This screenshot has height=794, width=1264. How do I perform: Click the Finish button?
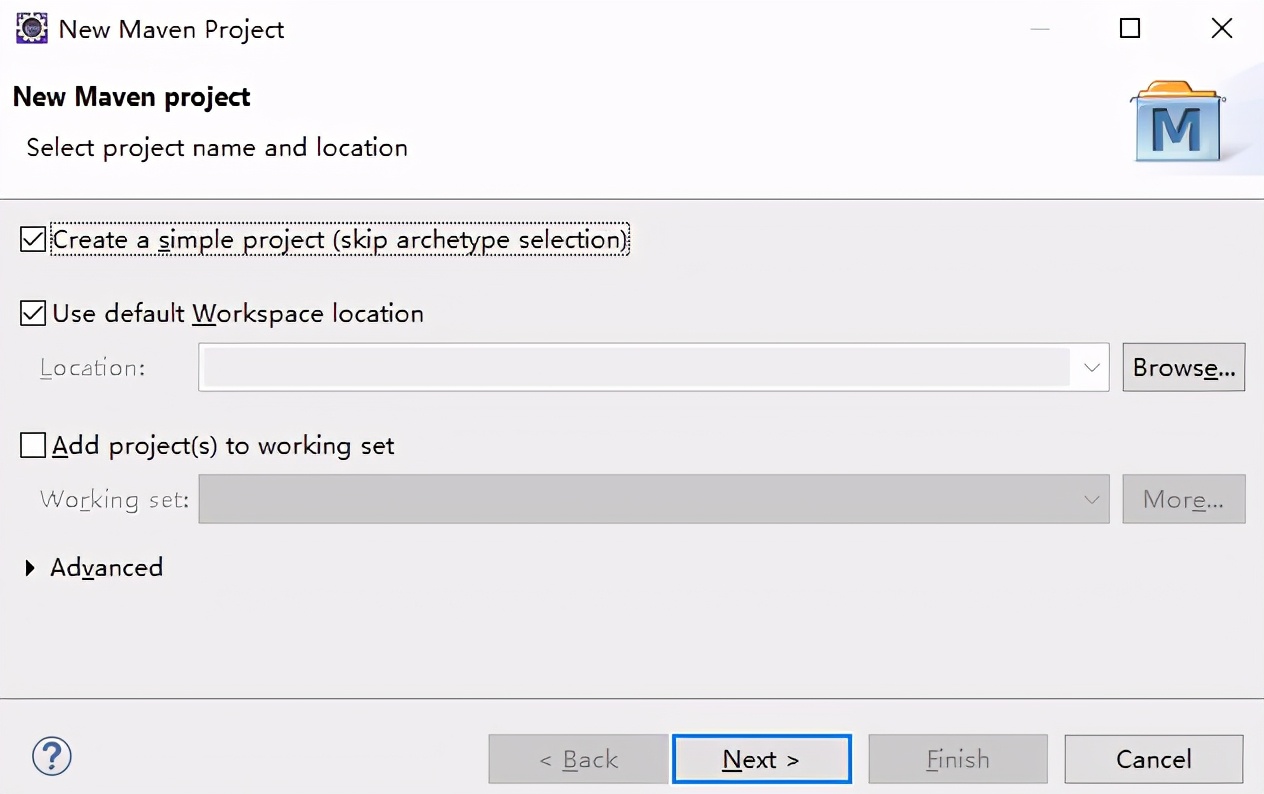coord(958,759)
